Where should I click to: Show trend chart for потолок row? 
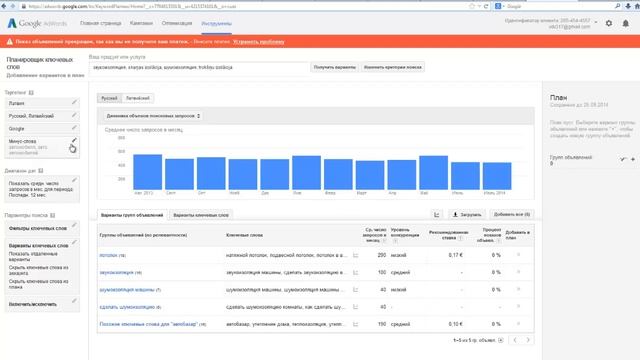pyautogui.click(x=356, y=255)
